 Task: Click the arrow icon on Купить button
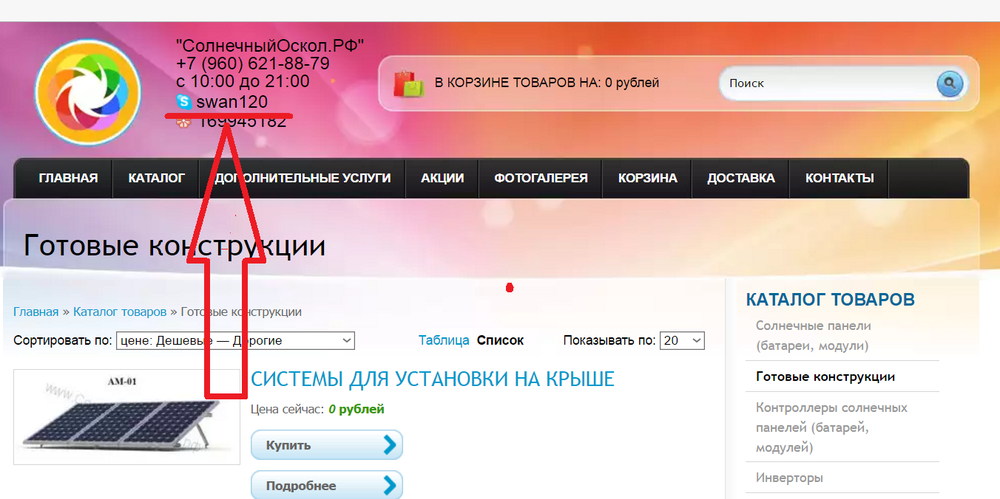(x=389, y=445)
